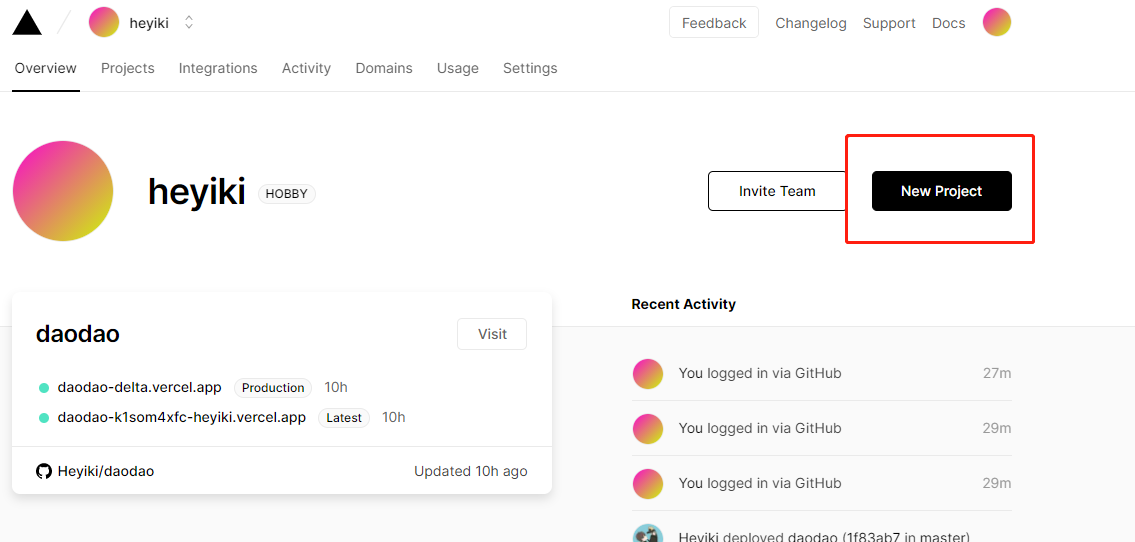The width and height of the screenshot is (1135, 542).
Task: Click the 'Heyiki deployed daodao' activity entry
Action: [x=824, y=537]
